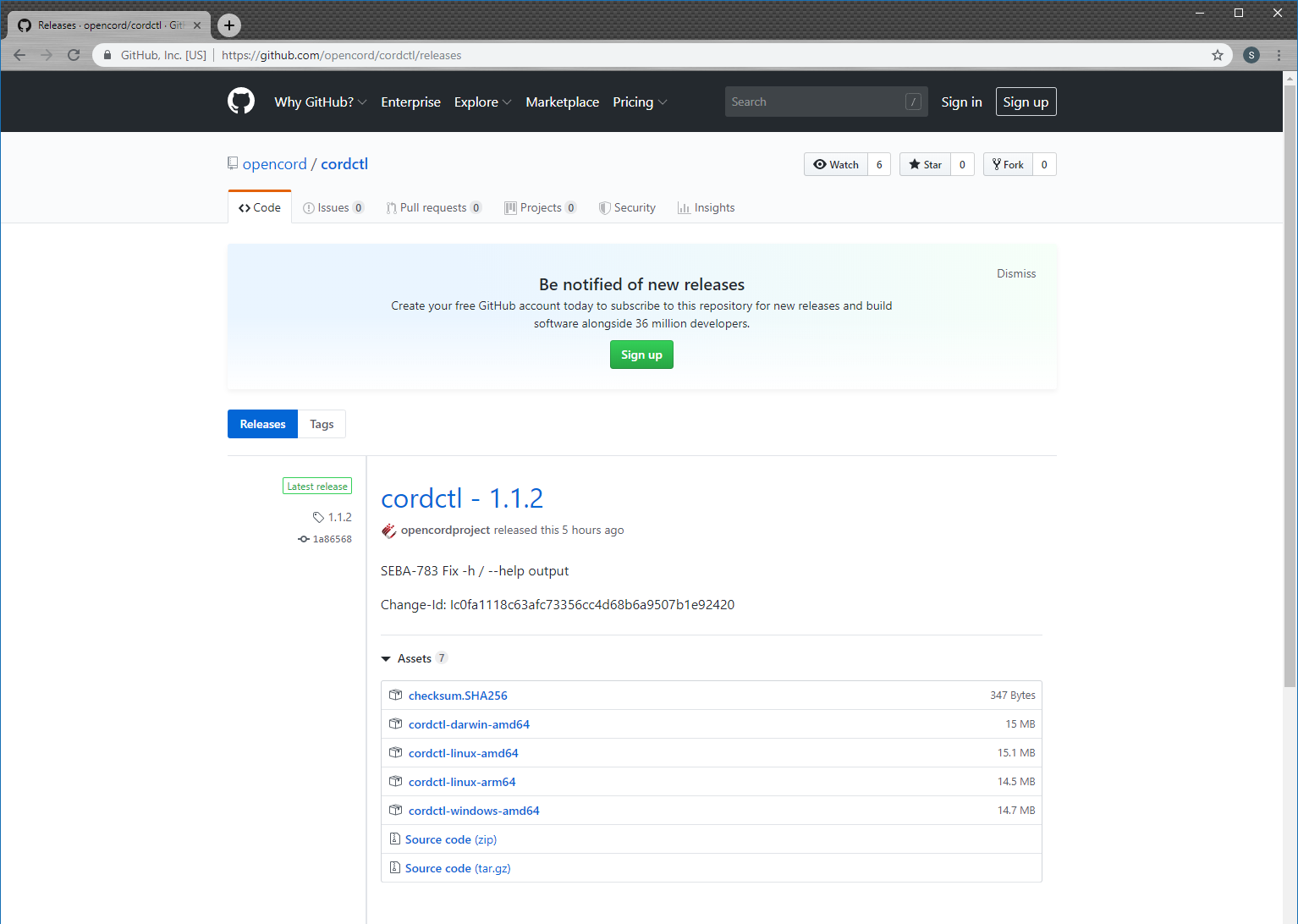This screenshot has width=1298, height=924.
Task: Reload the page with refresh icon
Action: click(74, 55)
